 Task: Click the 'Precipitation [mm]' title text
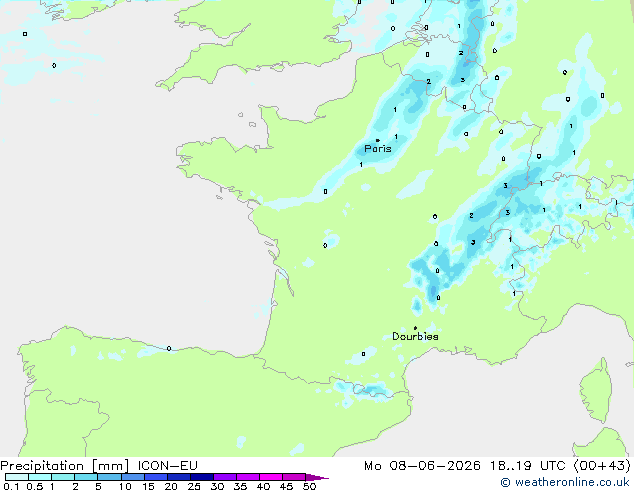pyautogui.click(x=65, y=466)
